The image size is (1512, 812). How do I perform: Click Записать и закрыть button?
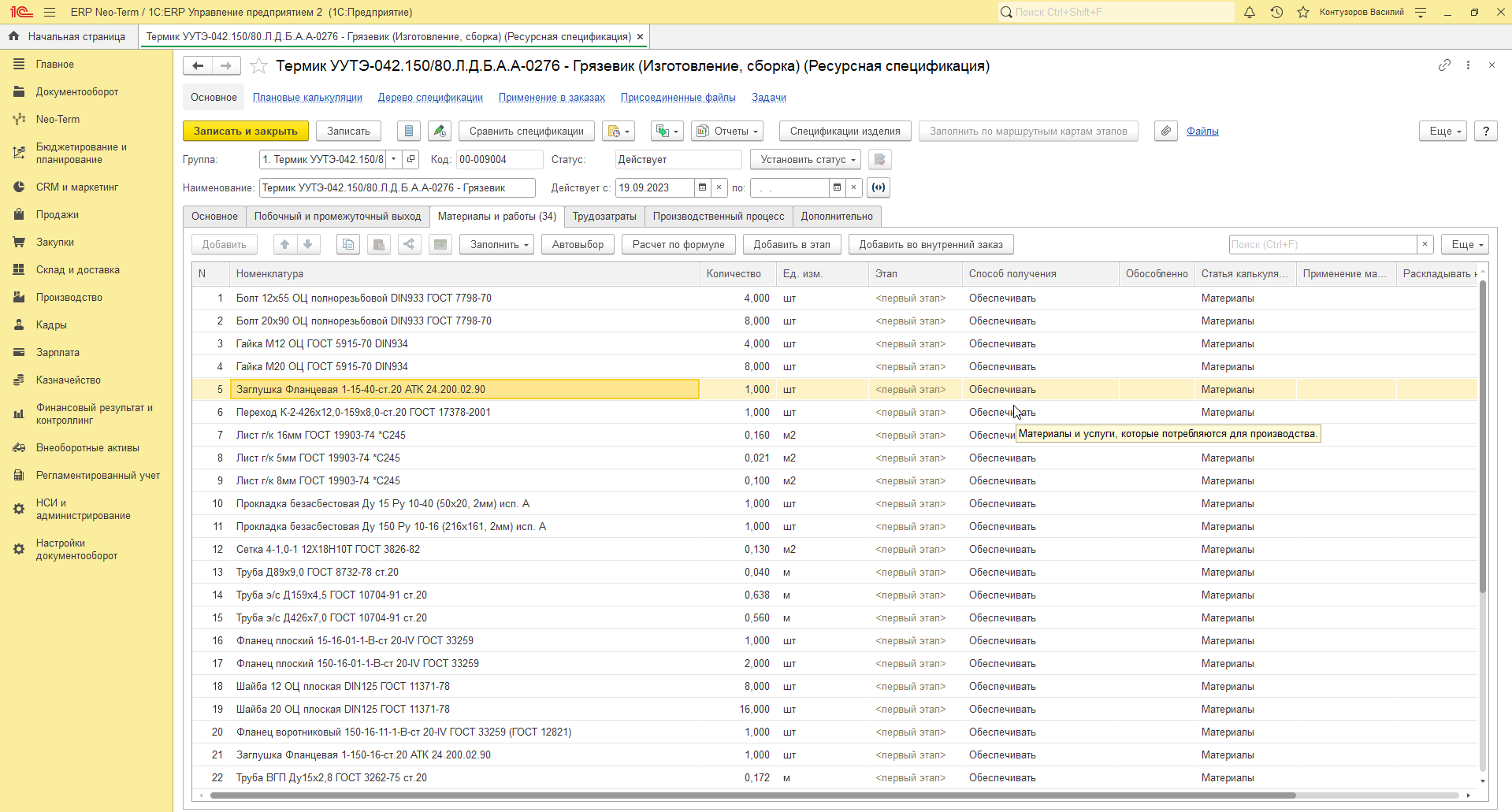246,132
